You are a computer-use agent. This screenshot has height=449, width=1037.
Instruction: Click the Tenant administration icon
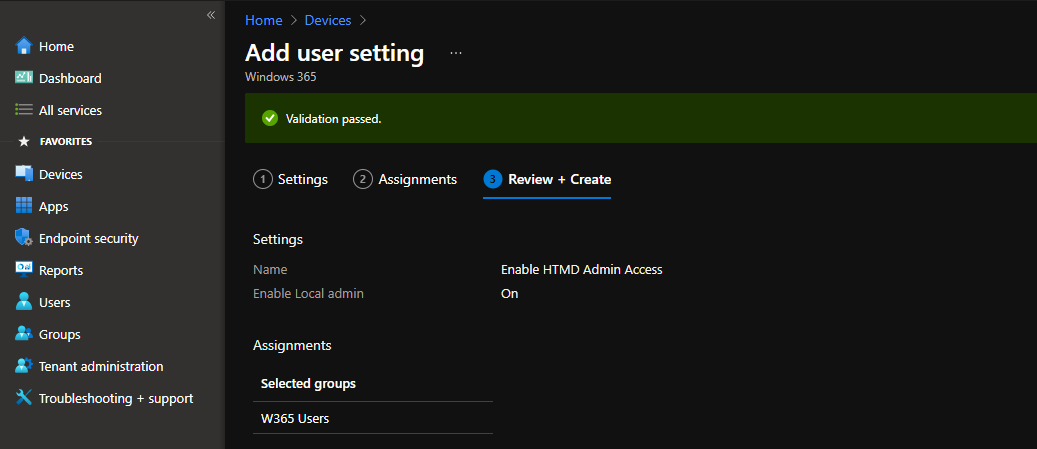point(24,366)
